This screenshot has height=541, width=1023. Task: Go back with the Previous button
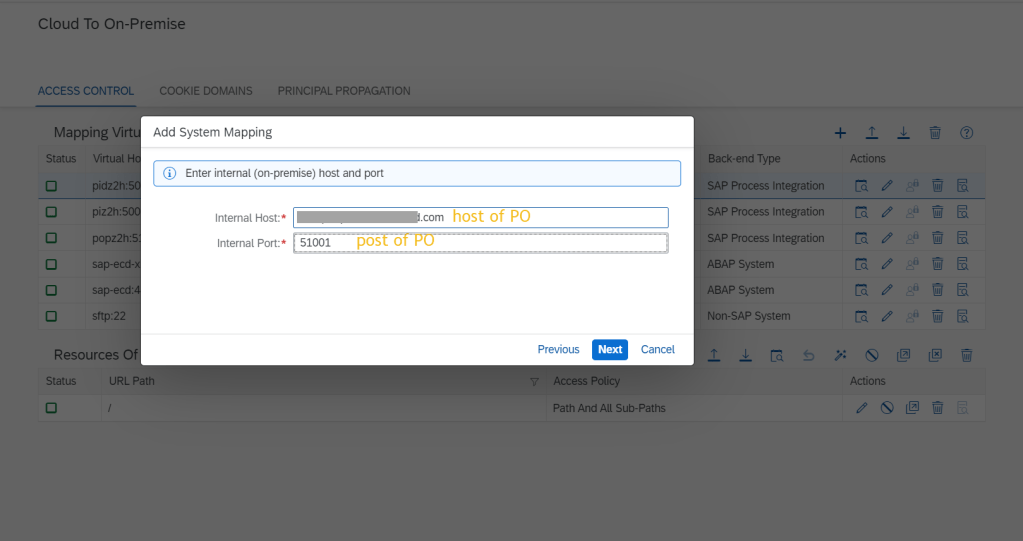tap(558, 349)
